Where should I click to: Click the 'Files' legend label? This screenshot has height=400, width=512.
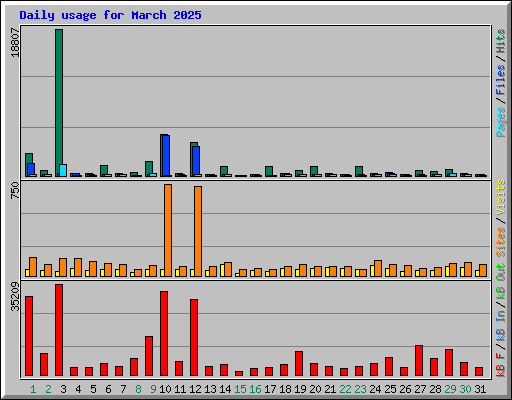click(x=501, y=80)
